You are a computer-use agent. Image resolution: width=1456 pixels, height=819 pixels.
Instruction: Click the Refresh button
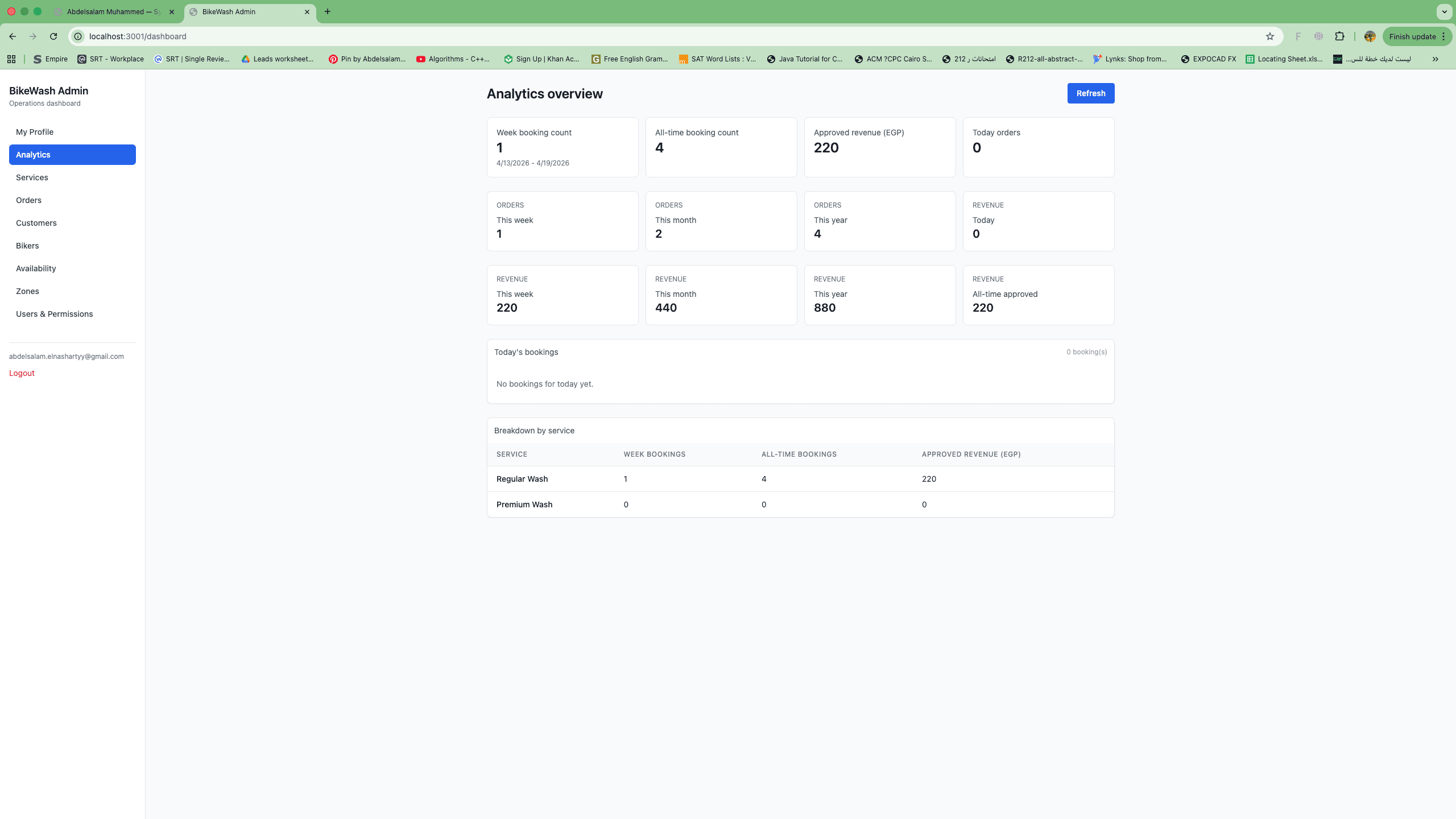[1090, 93]
